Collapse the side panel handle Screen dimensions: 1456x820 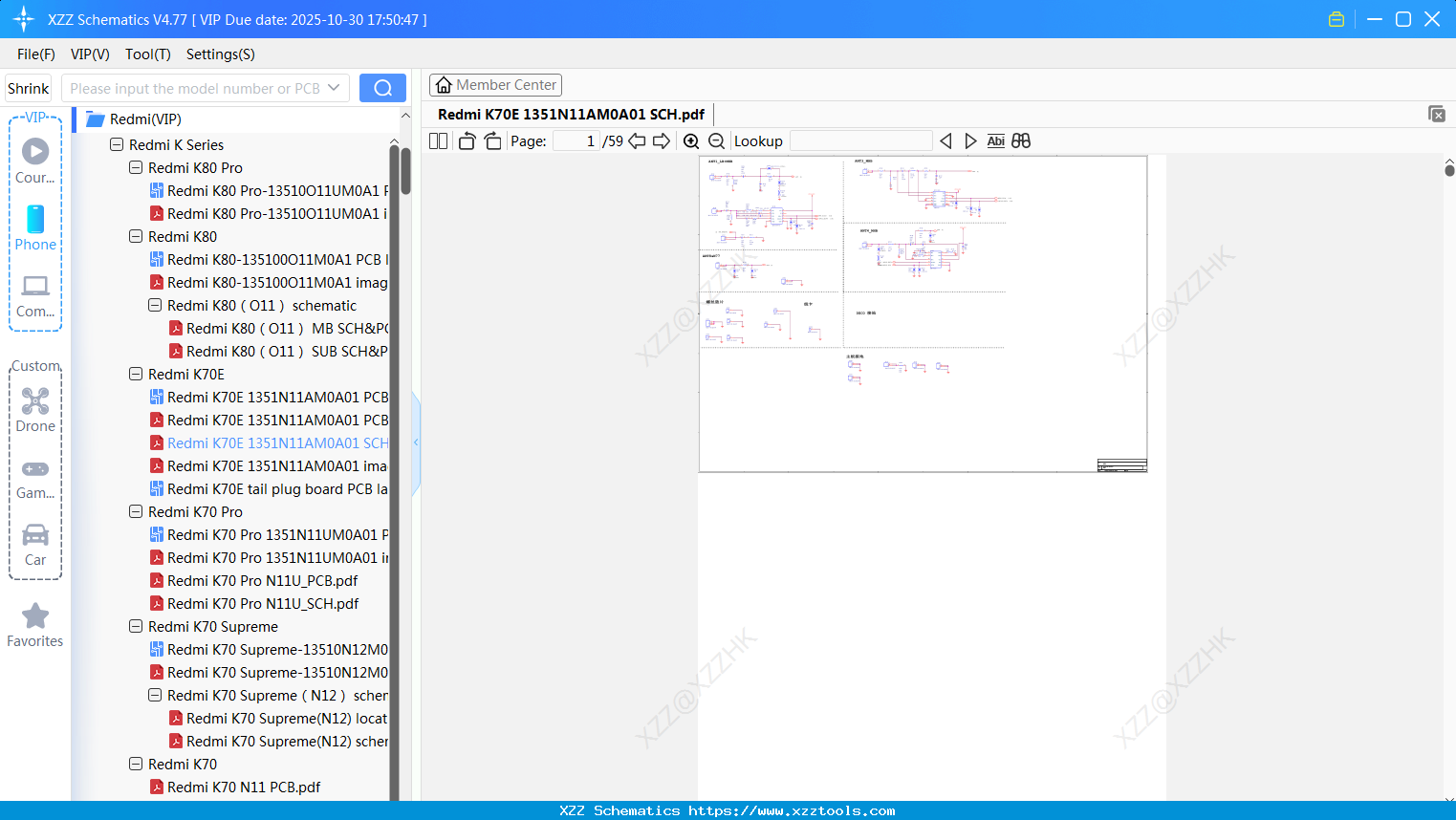[x=416, y=442]
